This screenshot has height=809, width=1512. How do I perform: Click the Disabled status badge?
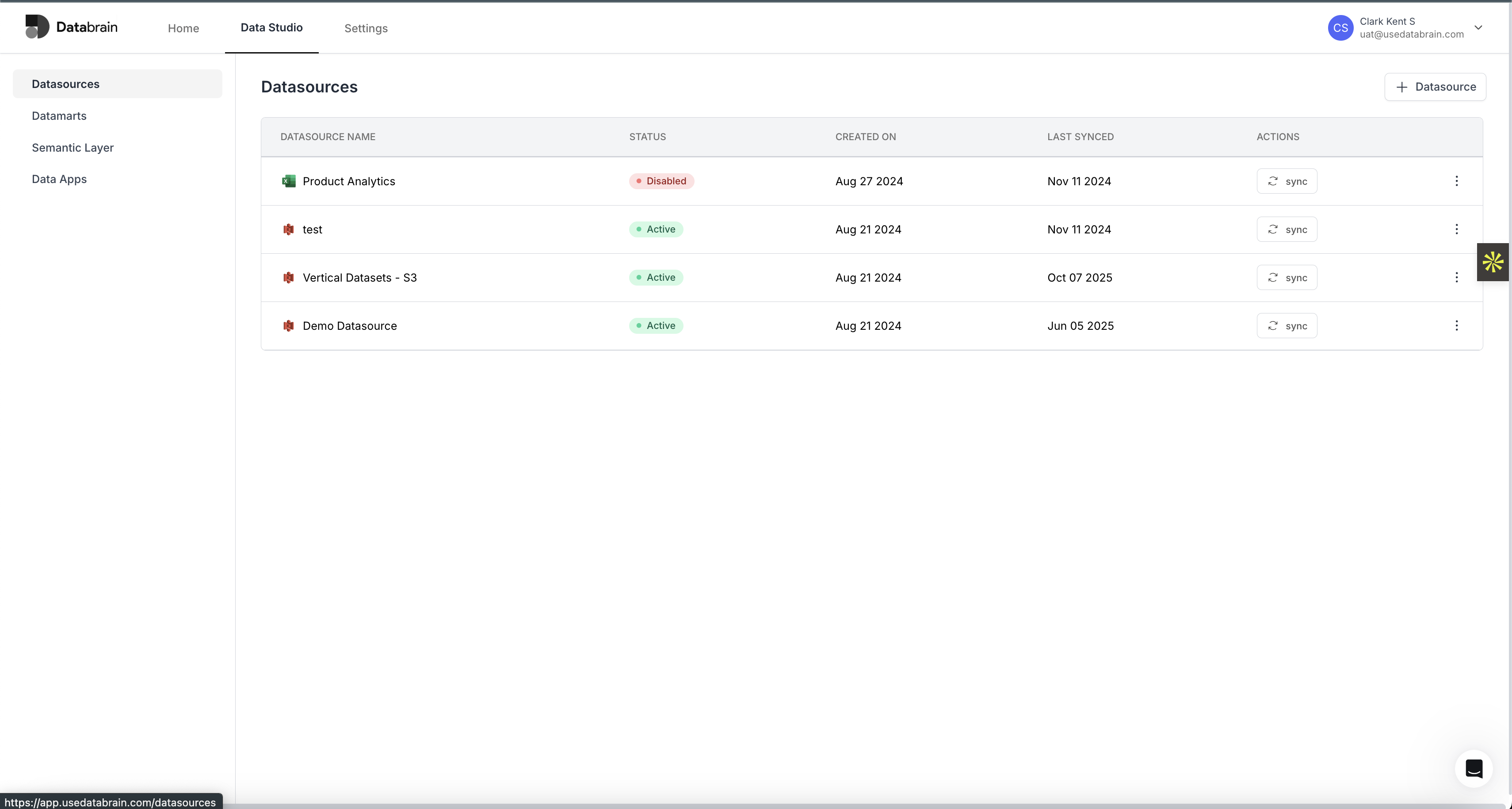(x=661, y=181)
